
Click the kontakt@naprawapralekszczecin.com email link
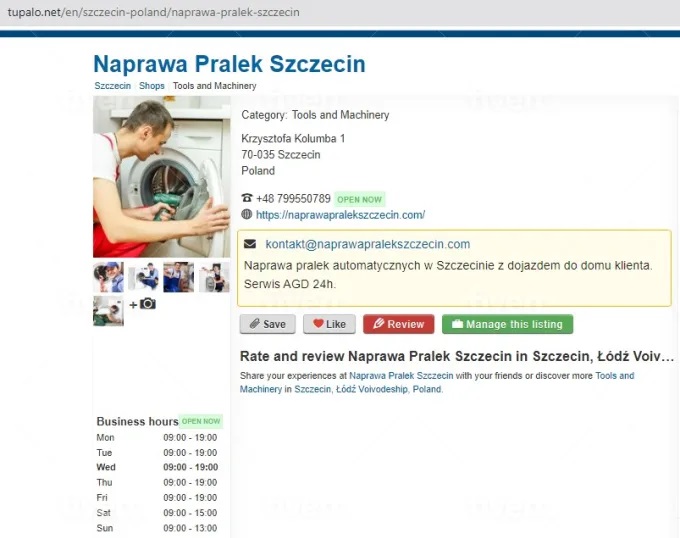(x=368, y=244)
